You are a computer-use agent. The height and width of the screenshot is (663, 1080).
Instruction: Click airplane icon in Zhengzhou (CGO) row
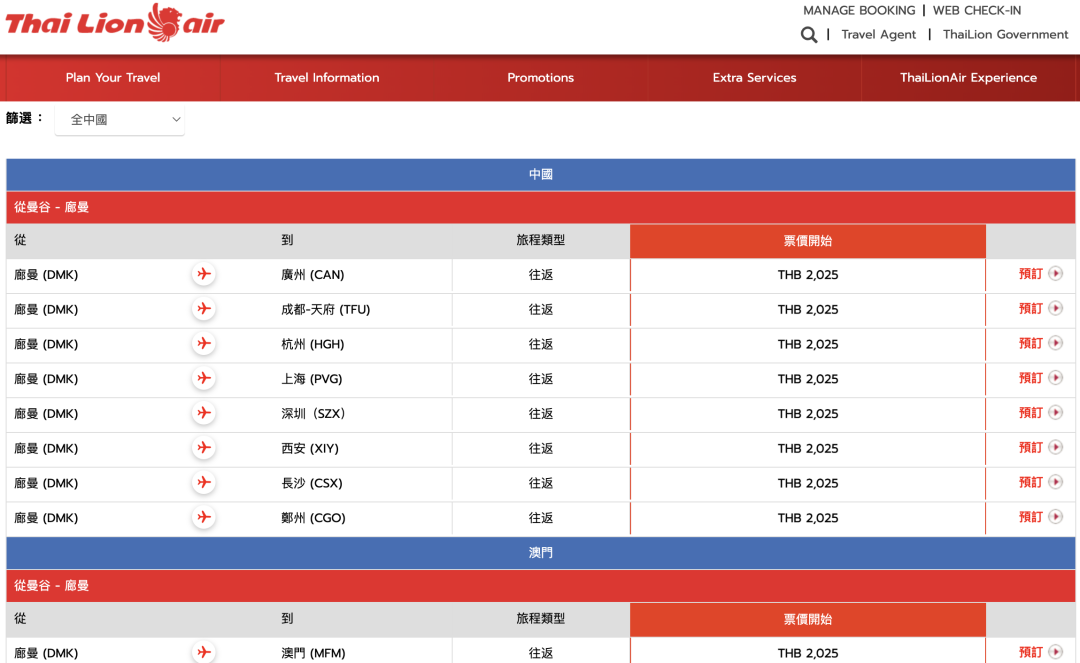coord(204,517)
